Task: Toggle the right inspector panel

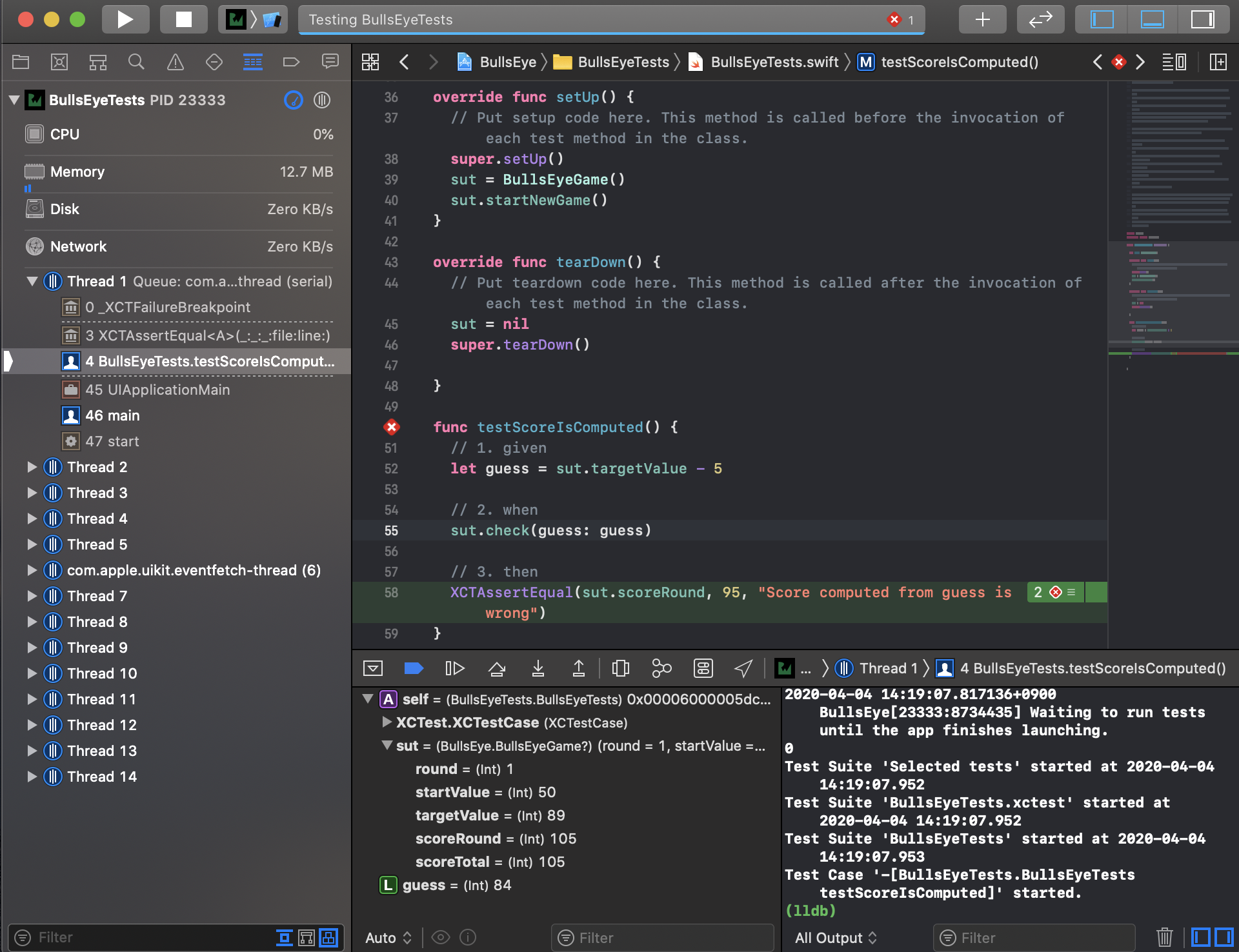Action: click(1202, 19)
